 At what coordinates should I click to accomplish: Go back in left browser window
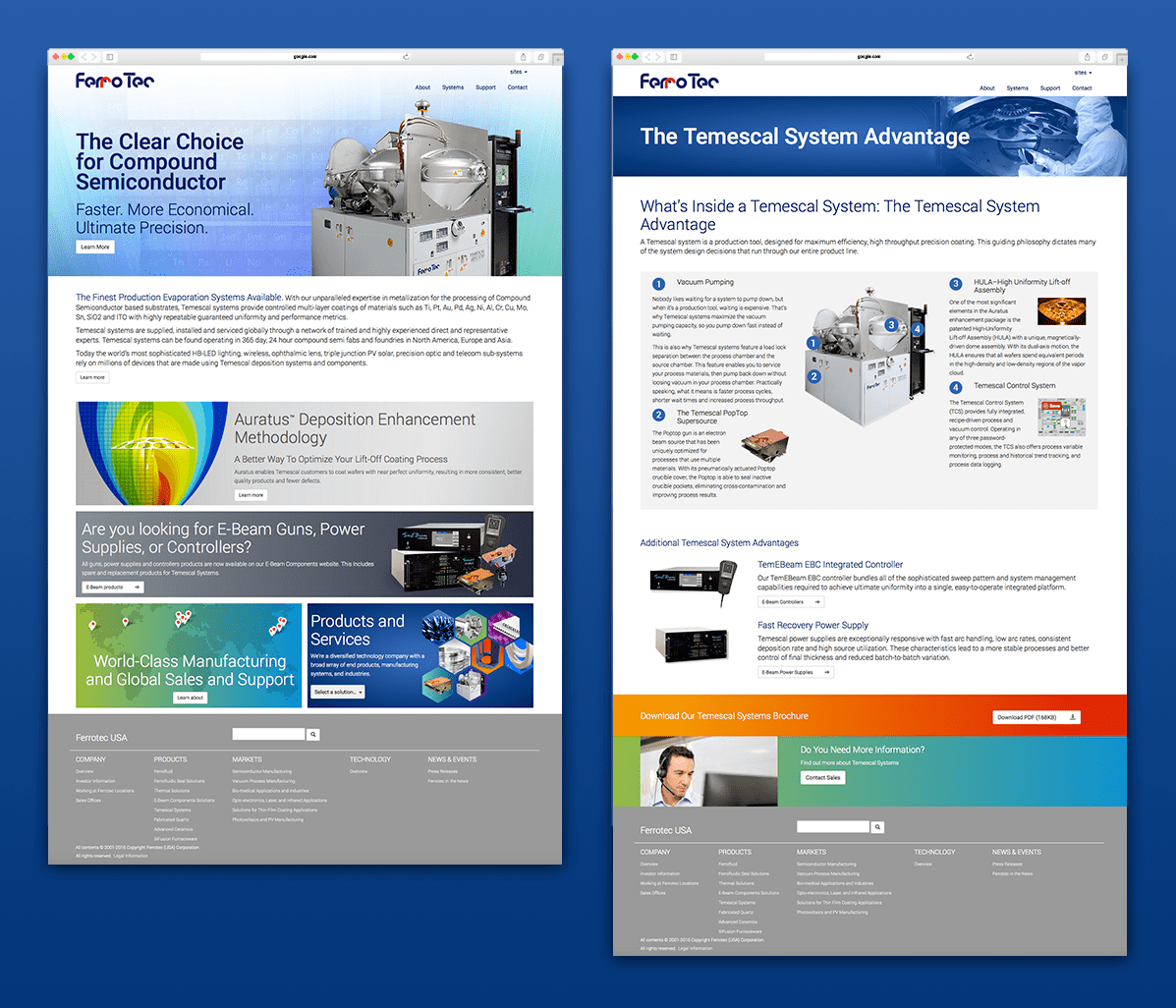[84, 57]
